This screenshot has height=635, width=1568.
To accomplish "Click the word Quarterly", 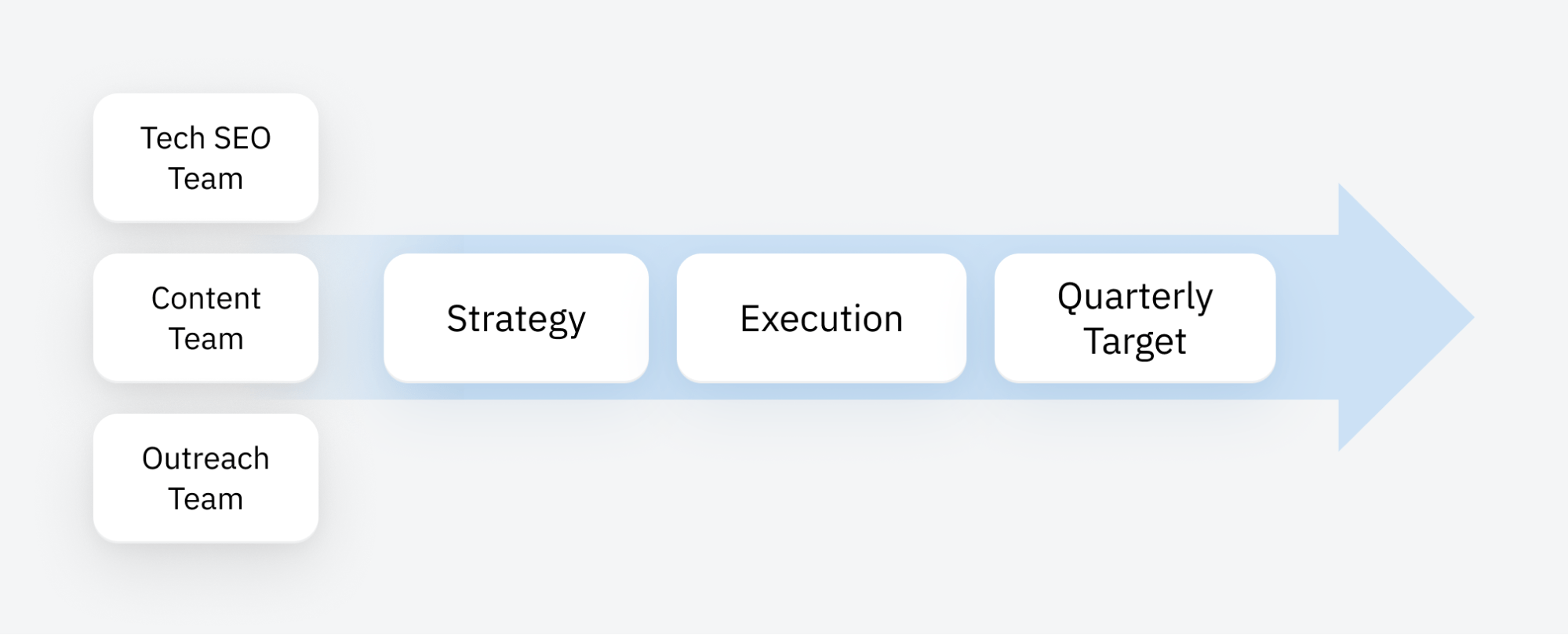I will 1135,297.
